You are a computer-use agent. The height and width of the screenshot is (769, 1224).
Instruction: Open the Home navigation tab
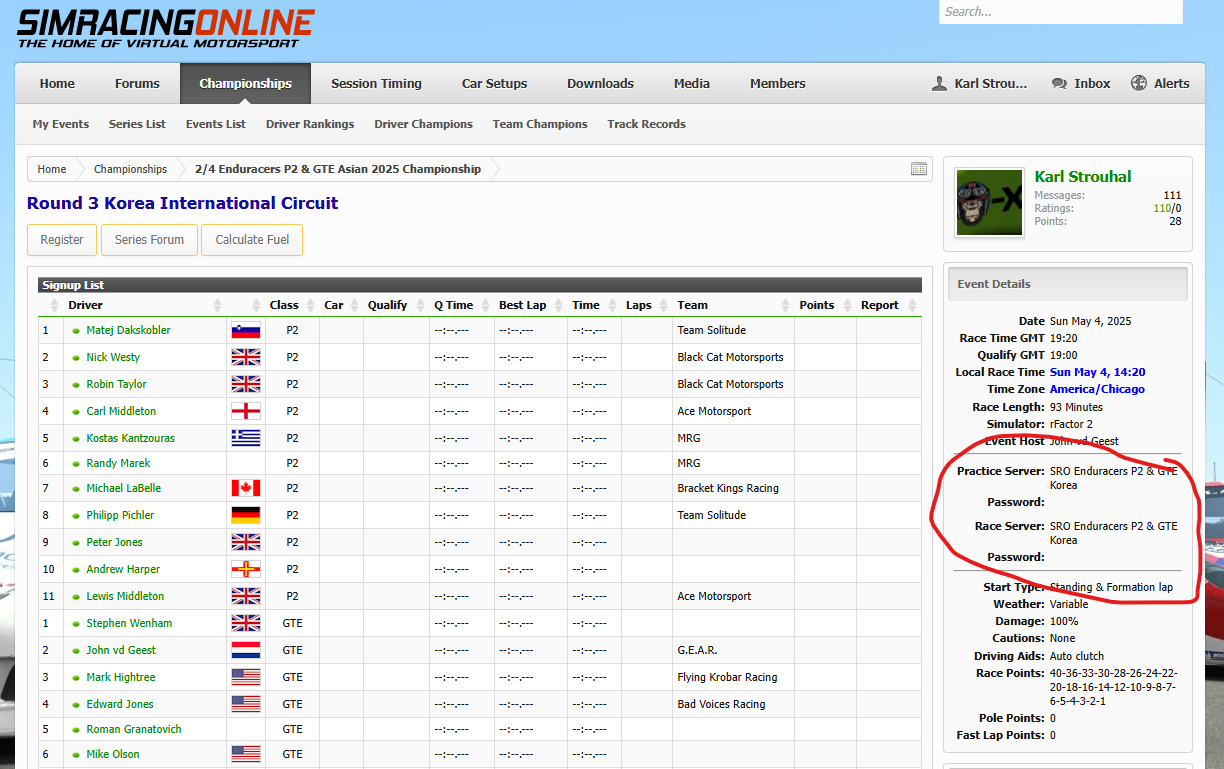click(57, 84)
